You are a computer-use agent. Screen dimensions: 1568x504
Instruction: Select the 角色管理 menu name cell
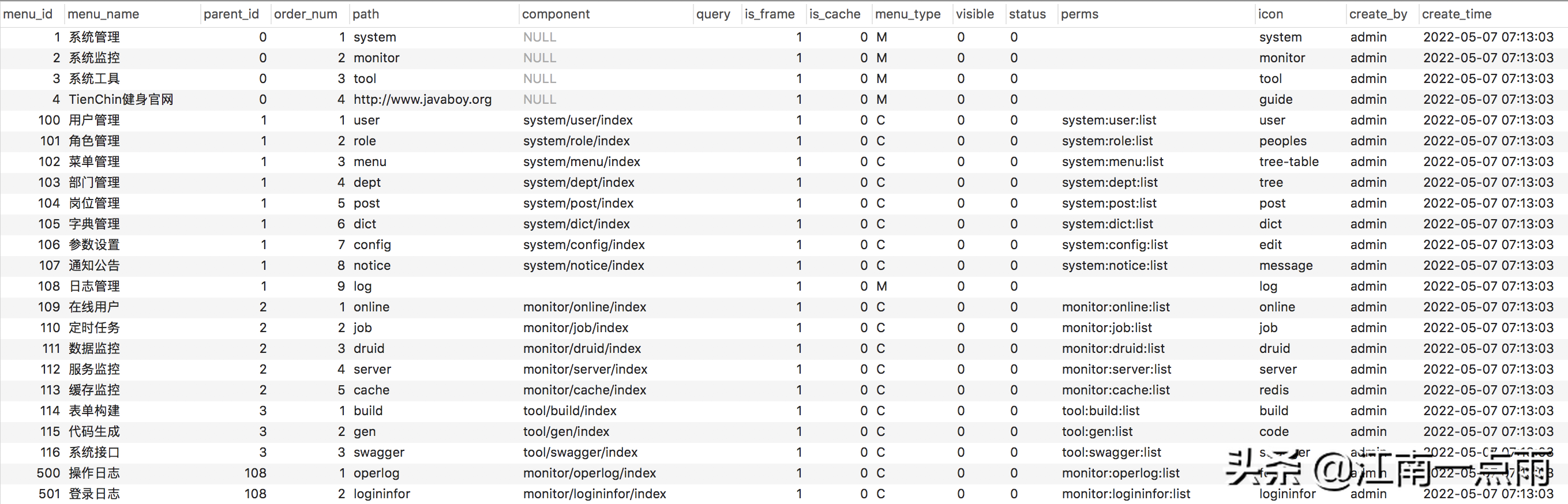[95, 141]
